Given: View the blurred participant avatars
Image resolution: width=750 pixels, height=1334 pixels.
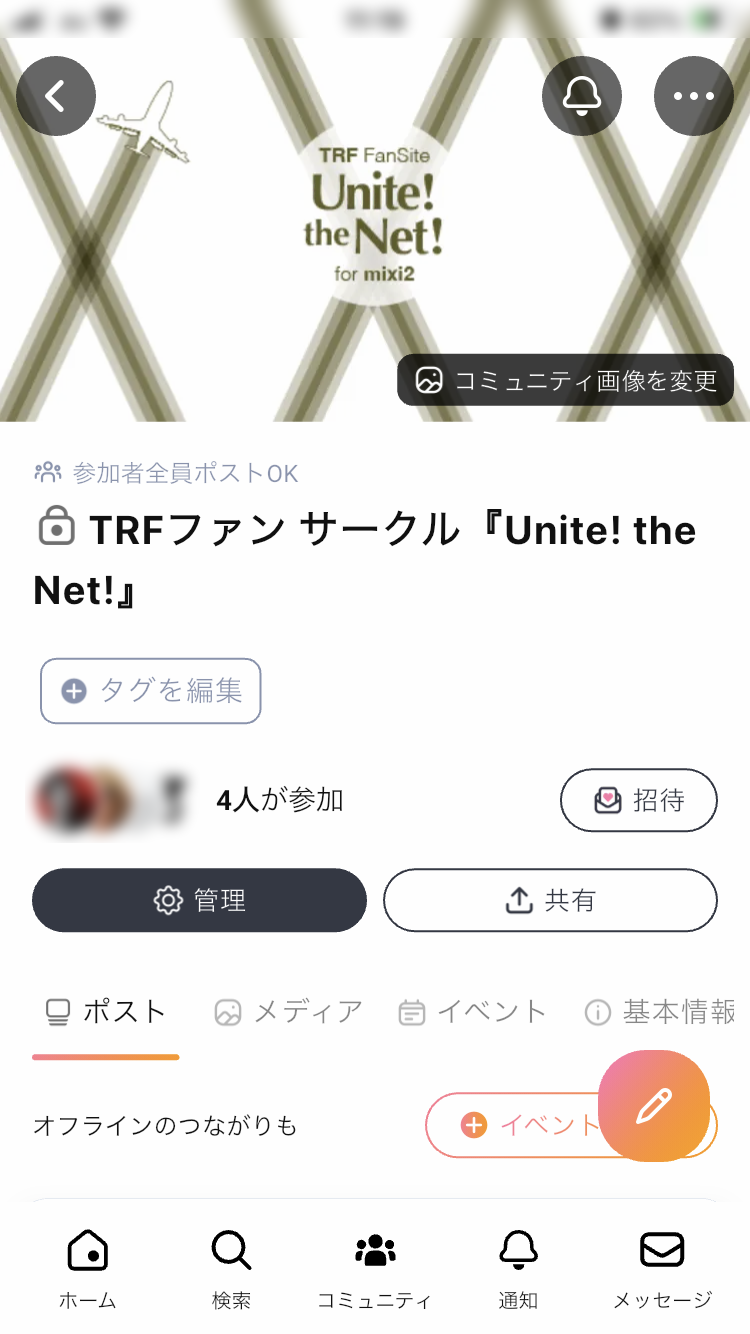Looking at the screenshot, I should click(110, 800).
